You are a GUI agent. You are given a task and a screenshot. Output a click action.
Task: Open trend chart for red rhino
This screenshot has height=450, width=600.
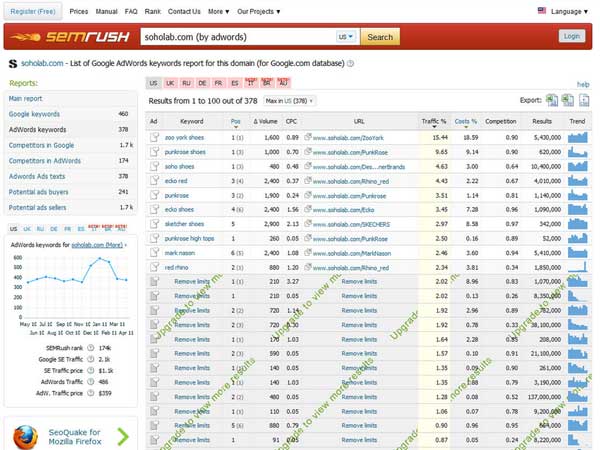tap(577, 267)
